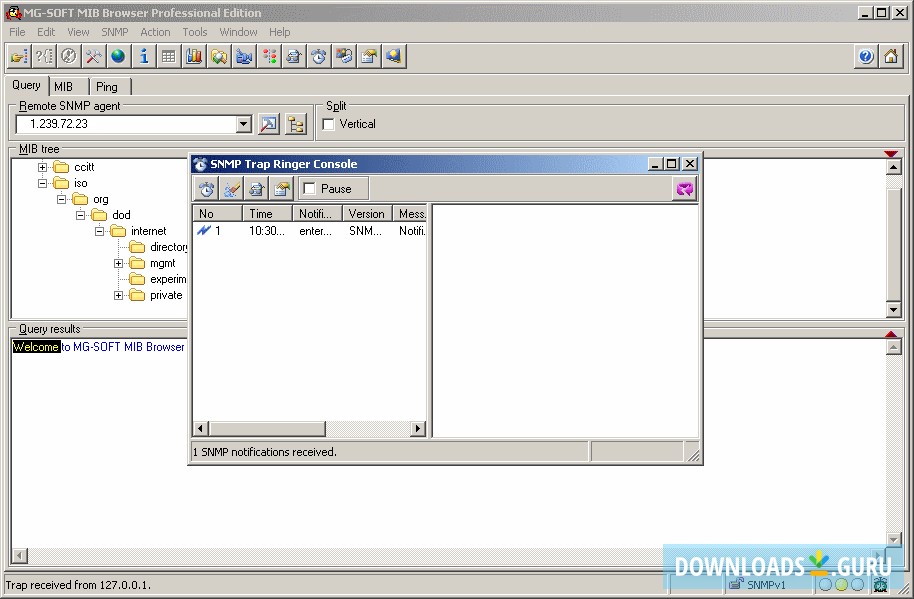
Task: Click the contact remote SNMP agent arrow icon
Action: click(x=269, y=124)
